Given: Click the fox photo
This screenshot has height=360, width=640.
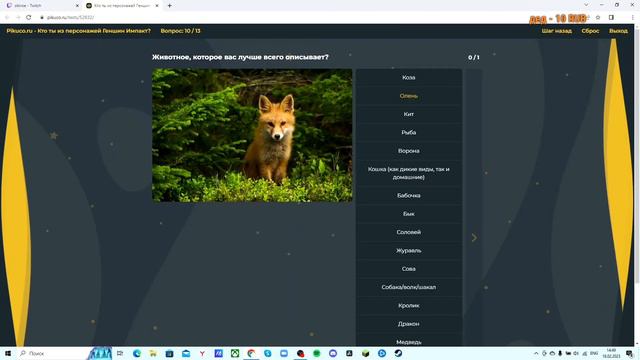Looking at the screenshot, I should 252,135.
